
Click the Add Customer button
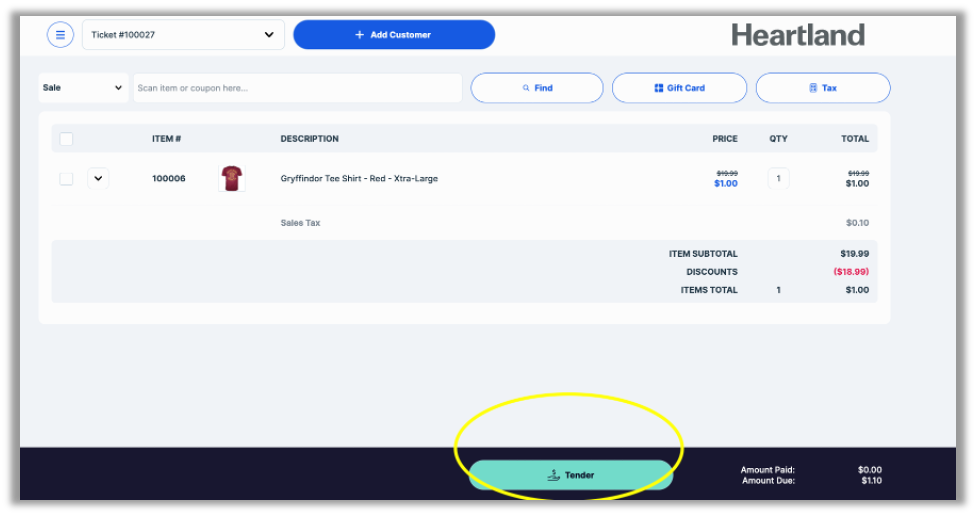394,35
